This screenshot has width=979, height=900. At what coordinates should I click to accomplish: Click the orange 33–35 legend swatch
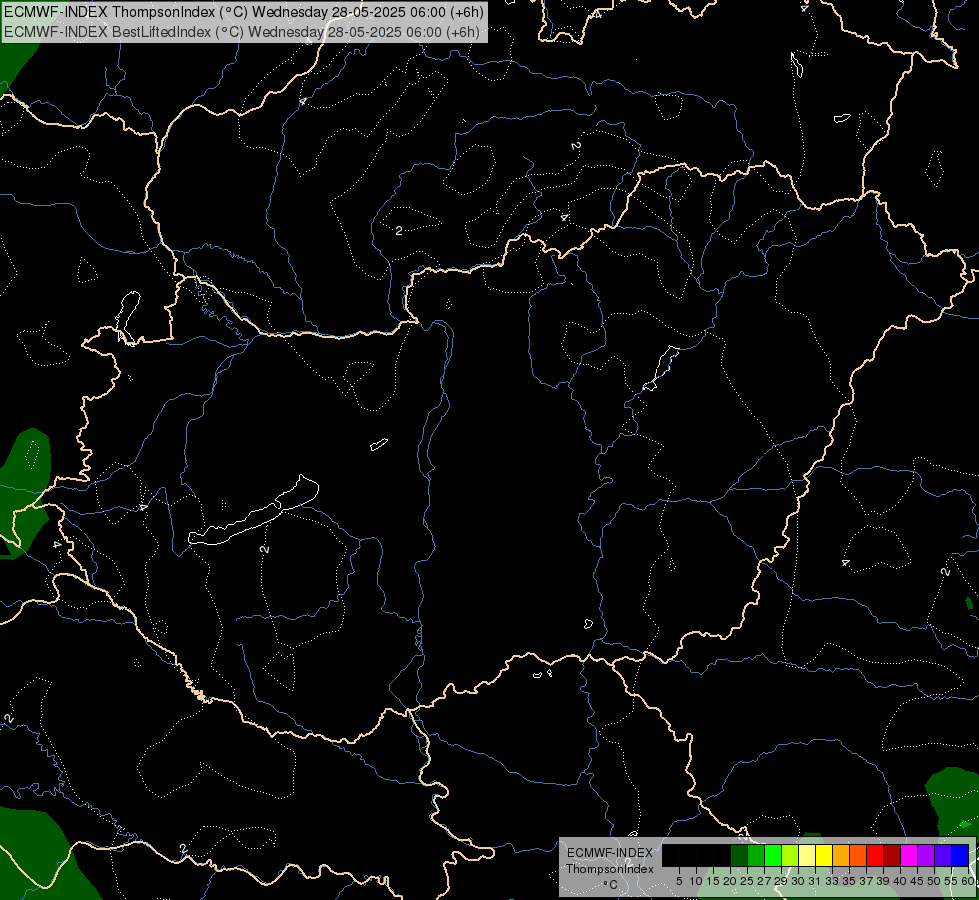click(x=841, y=855)
